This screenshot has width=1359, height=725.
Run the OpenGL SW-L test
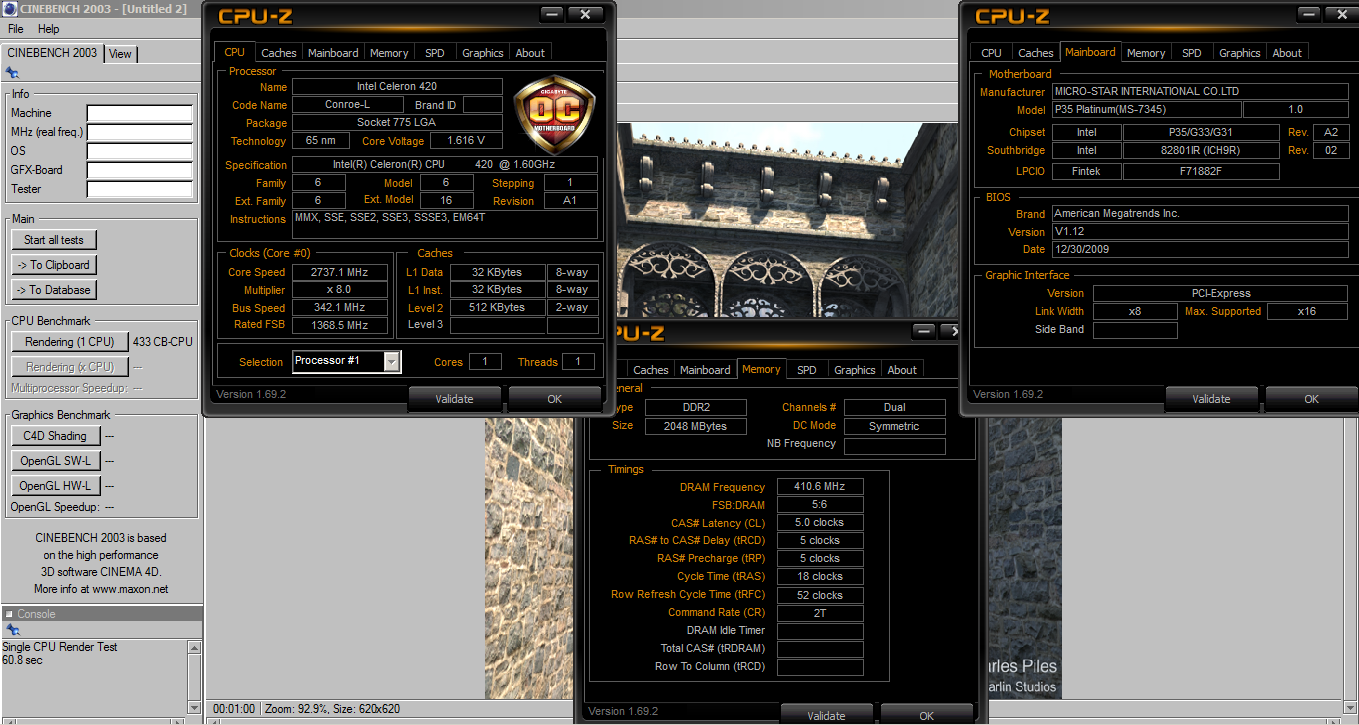[x=55, y=461]
